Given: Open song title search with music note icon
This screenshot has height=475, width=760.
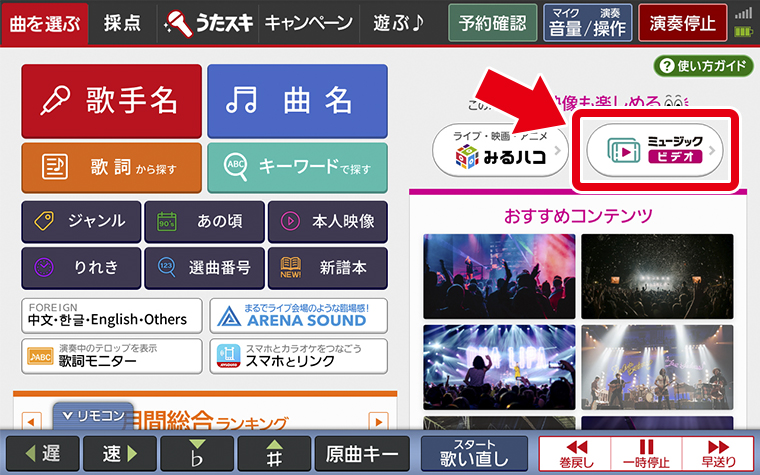Looking at the screenshot, I should pyautogui.click(x=298, y=101).
